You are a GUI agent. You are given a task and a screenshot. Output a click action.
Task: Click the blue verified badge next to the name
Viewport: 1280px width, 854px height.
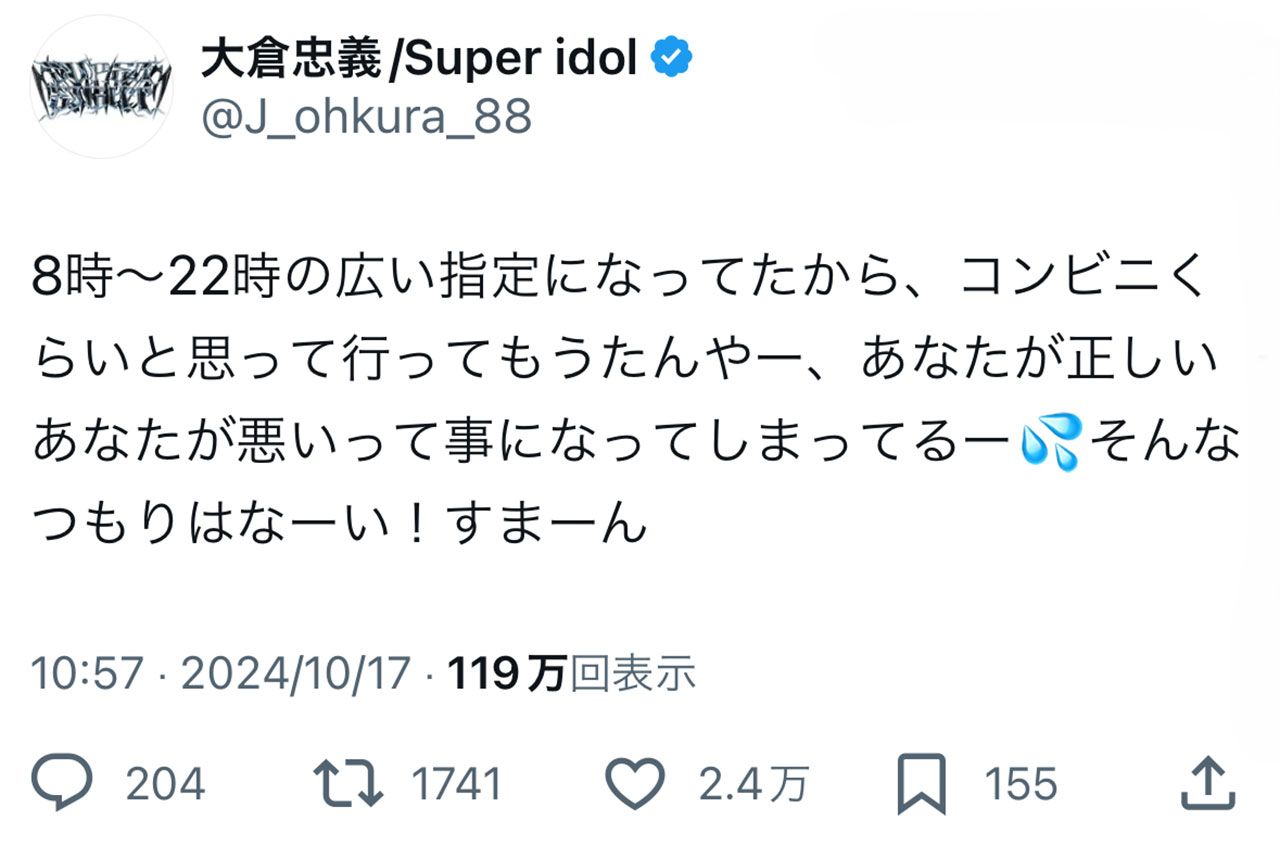pos(672,57)
